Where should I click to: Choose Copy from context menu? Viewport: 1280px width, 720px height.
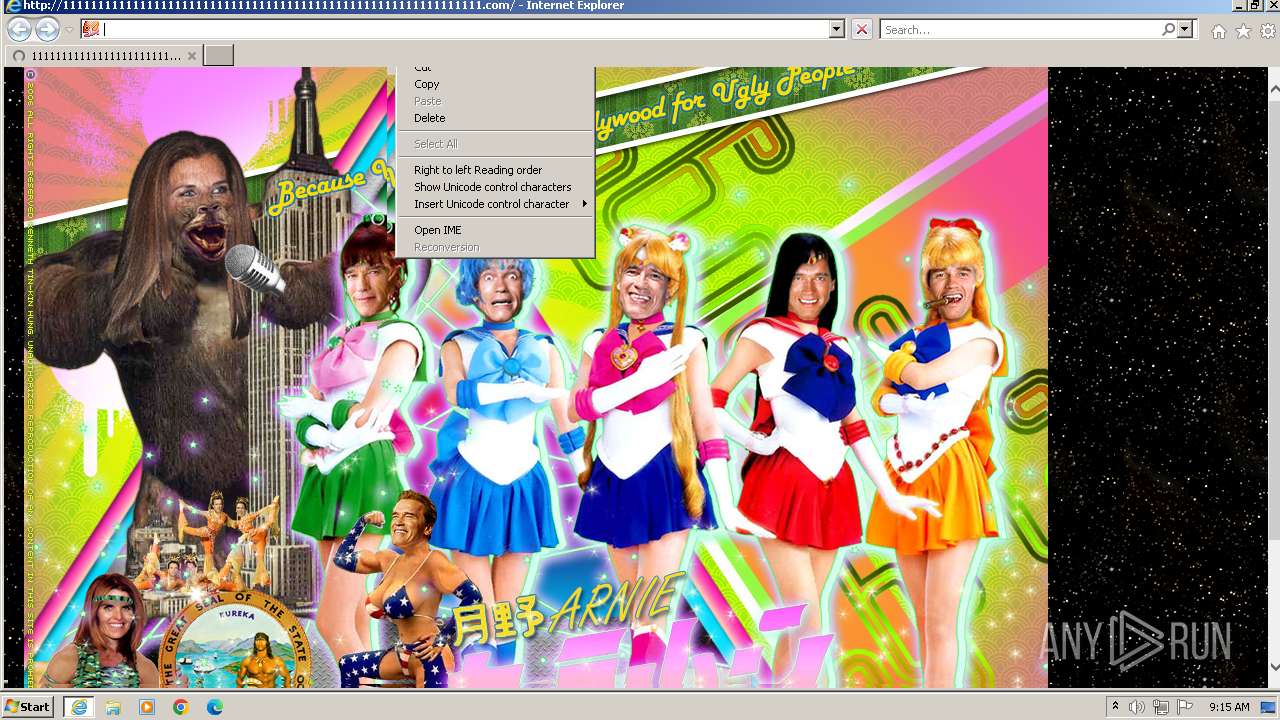pos(496,84)
